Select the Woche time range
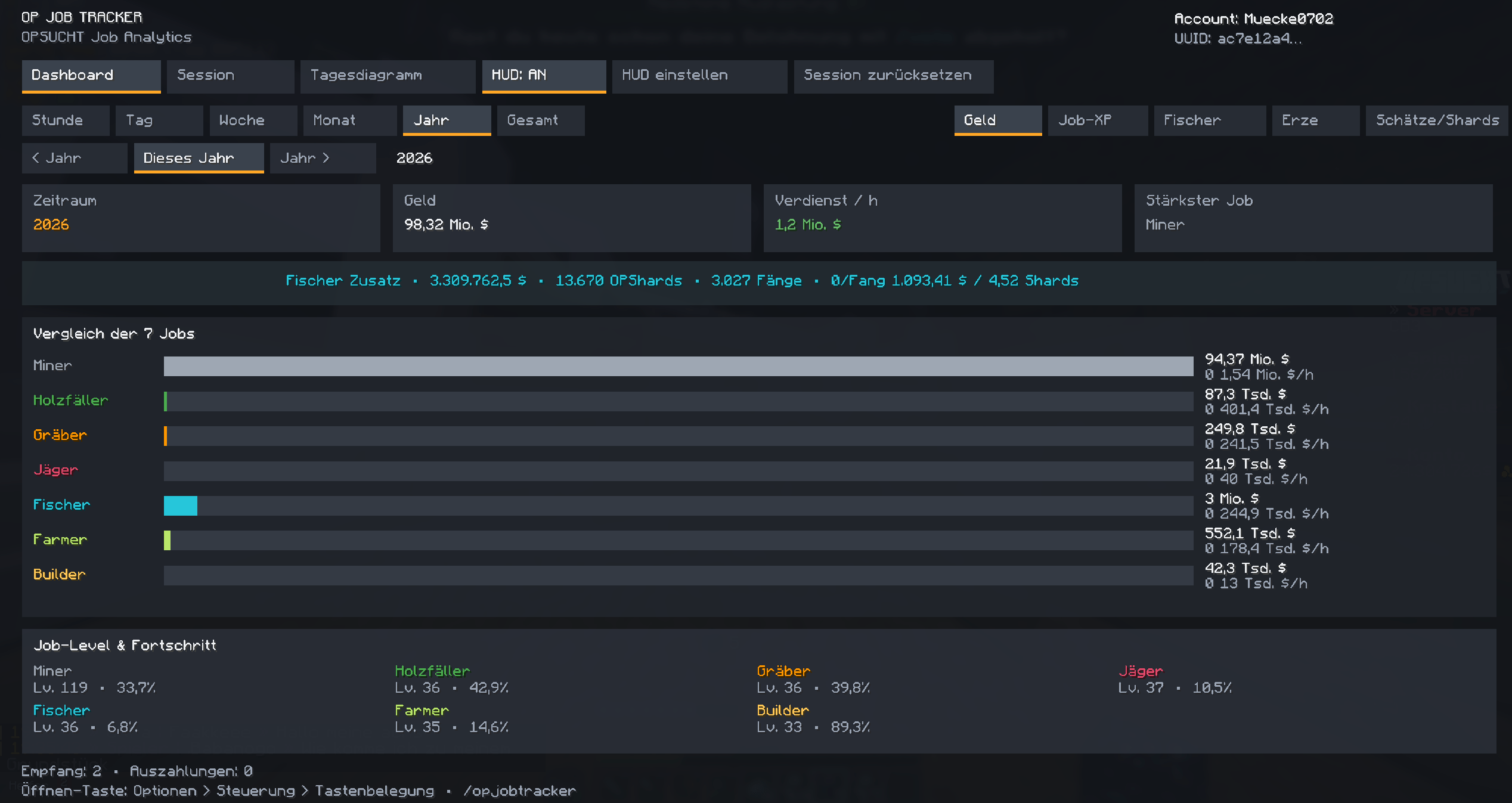The height and width of the screenshot is (803, 1512). point(253,120)
